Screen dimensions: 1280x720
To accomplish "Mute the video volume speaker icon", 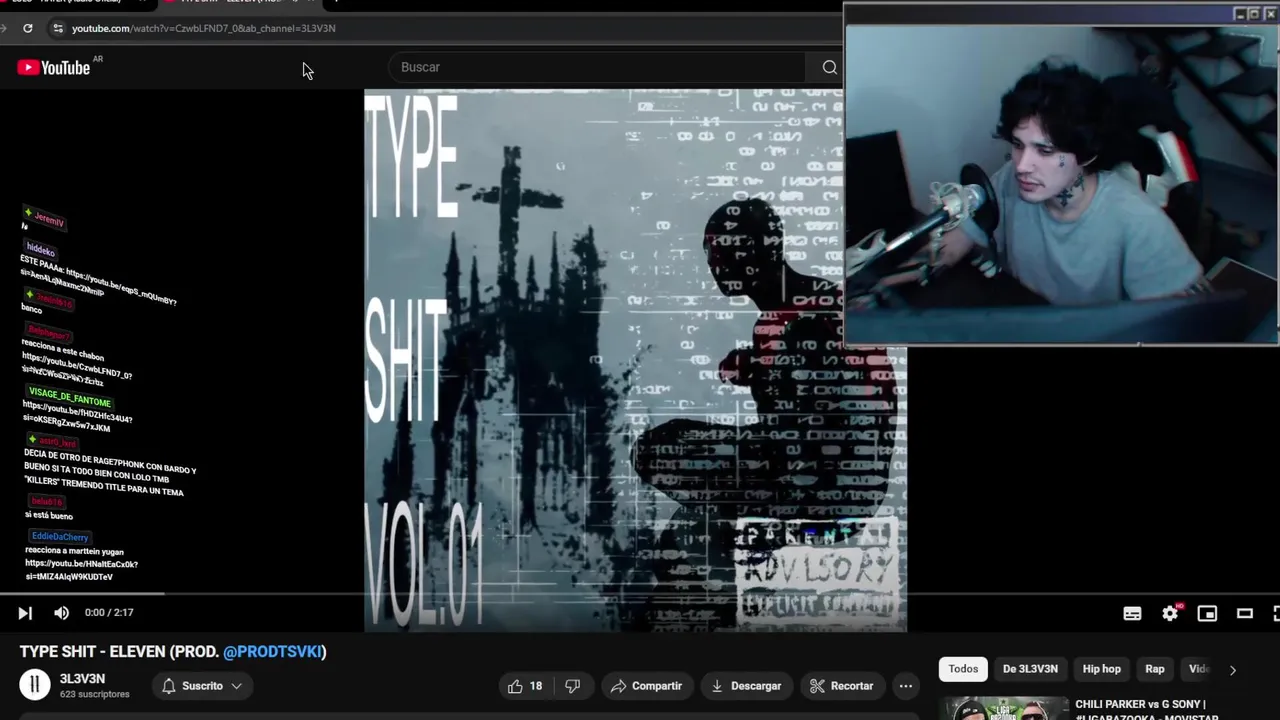I will pos(61,613).
